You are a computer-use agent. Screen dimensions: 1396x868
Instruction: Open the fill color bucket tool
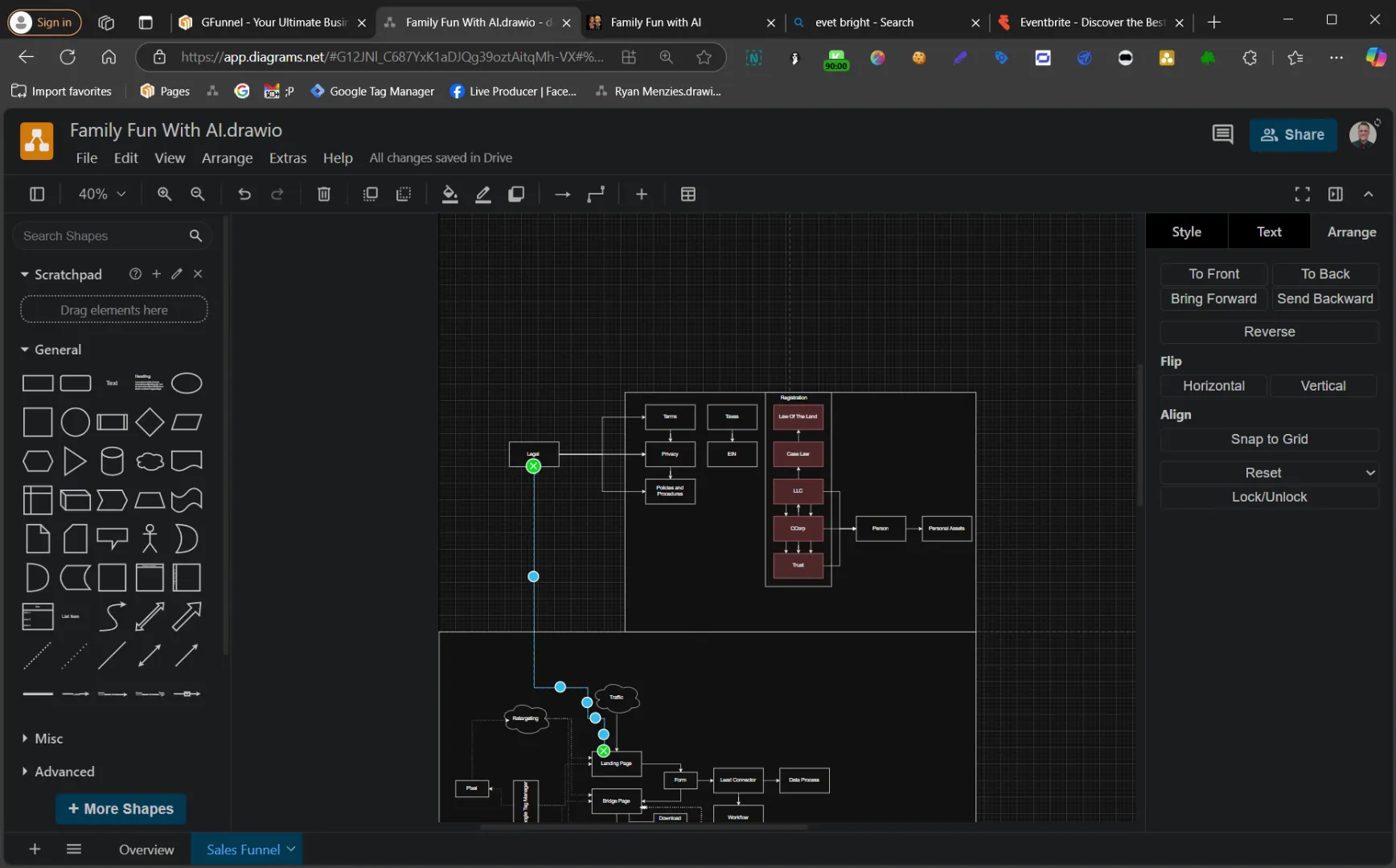[450, 194]
